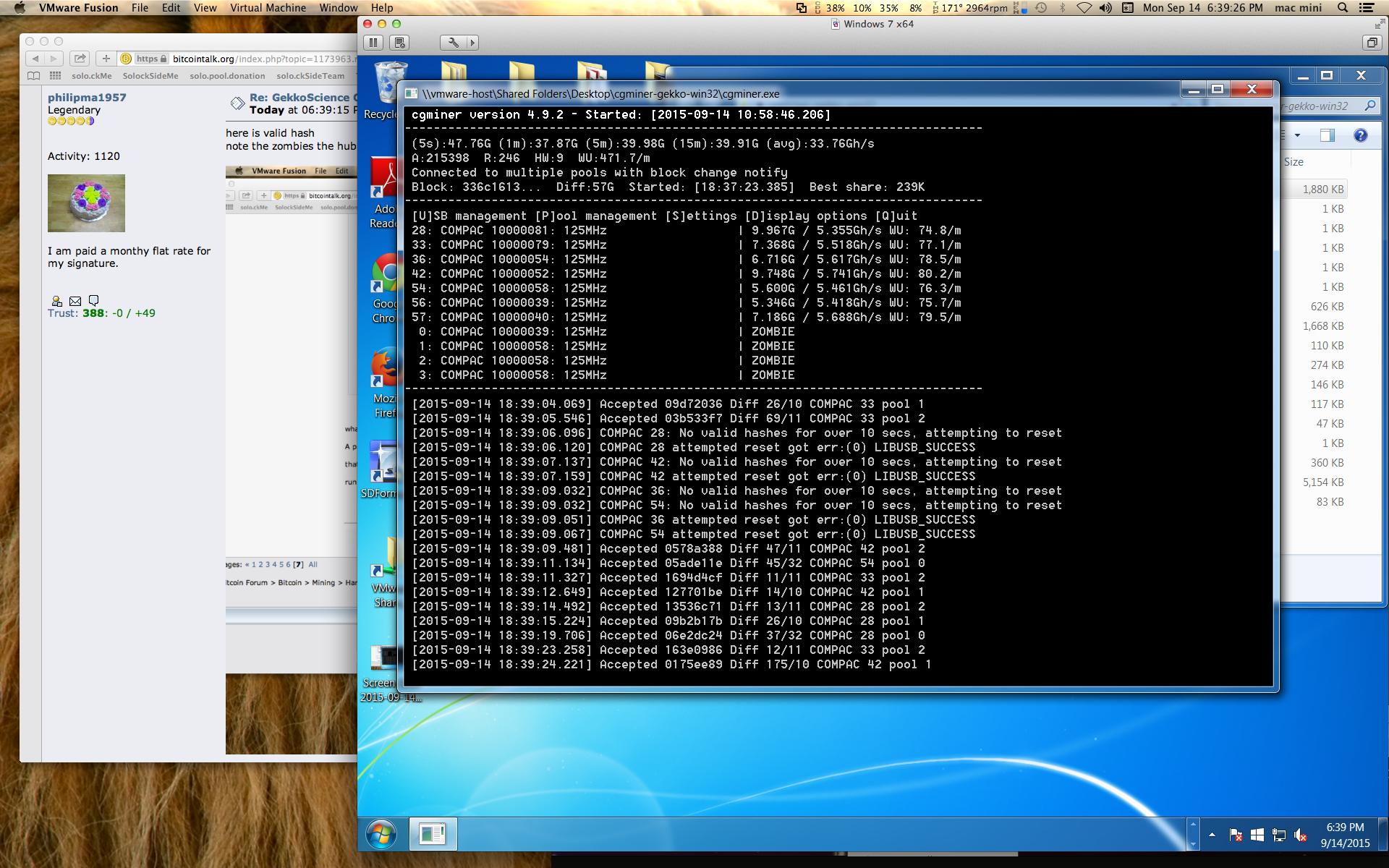Select the cgminer taskbar button
The image size is (1389, 868).
tap(433, 834)
